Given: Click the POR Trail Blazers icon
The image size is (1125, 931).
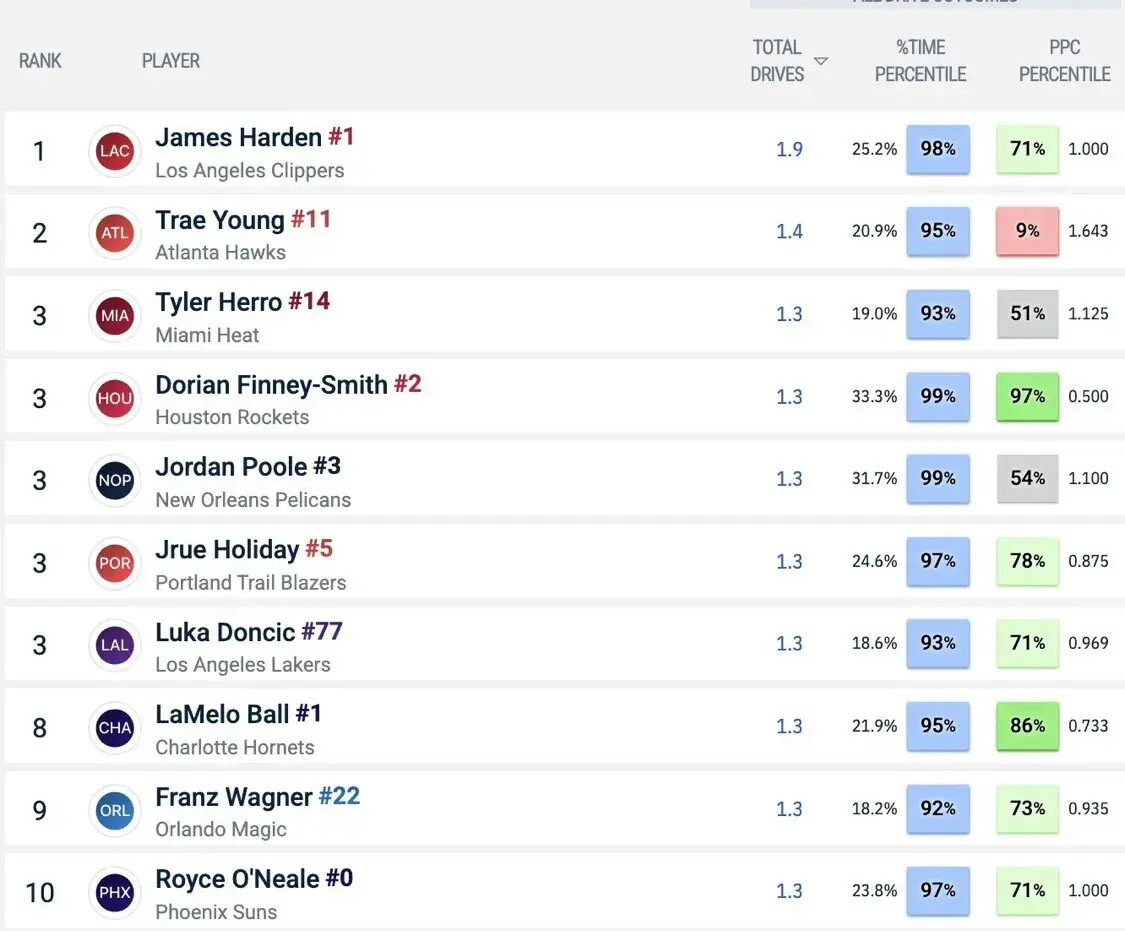Looking at the screenshot, I should click(x=115, y=563).
